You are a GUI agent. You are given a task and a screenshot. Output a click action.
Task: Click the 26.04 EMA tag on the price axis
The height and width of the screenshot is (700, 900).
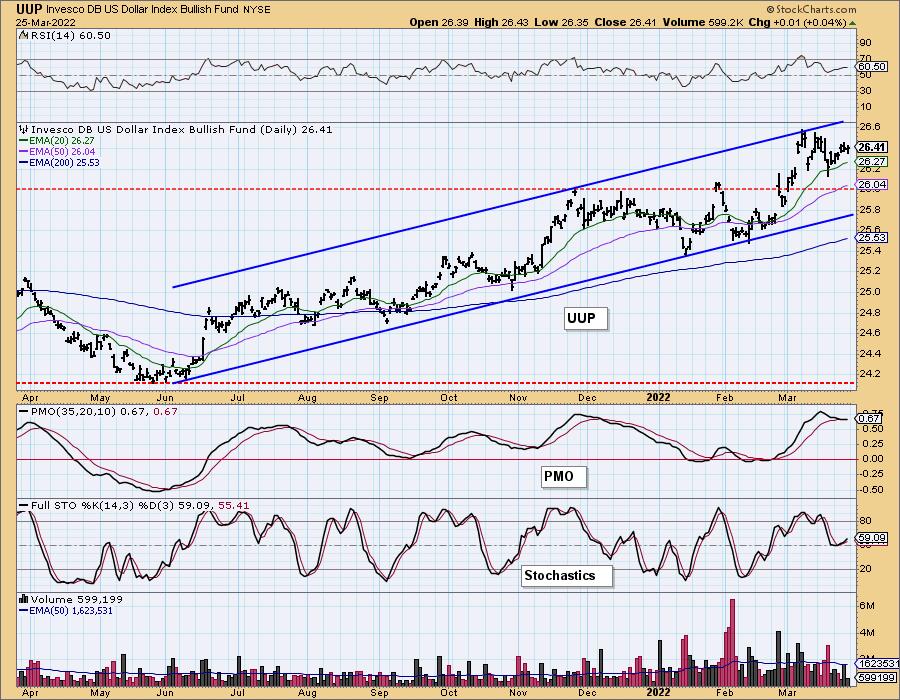[x=872, y=184]
